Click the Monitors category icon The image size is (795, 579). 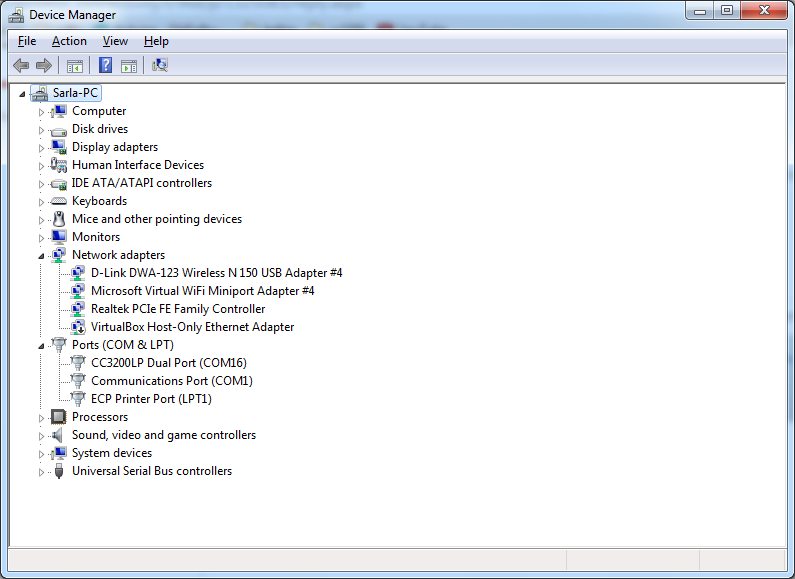click(59, 237)
